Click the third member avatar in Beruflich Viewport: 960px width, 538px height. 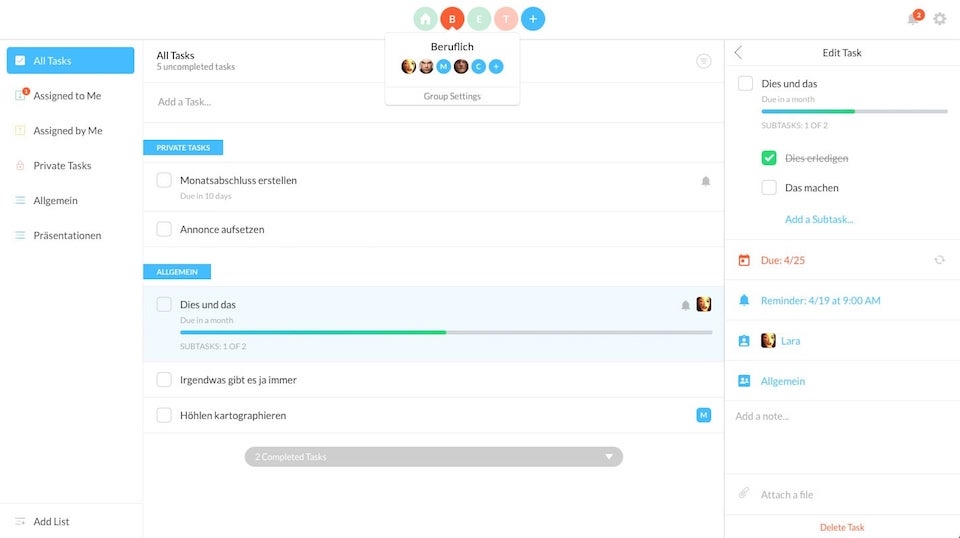point(444,66)
